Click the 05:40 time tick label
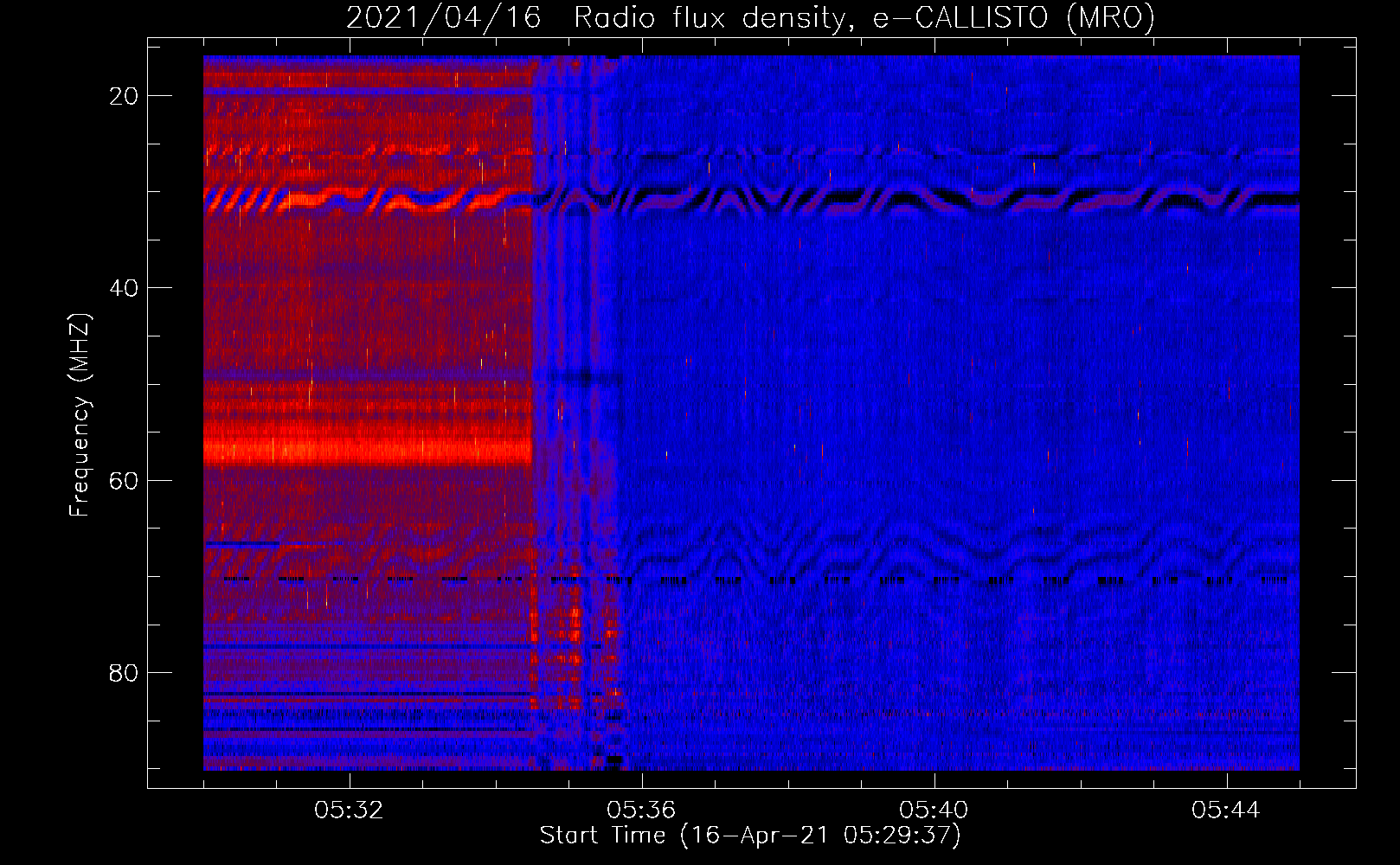This screenshot has height=865, width=1400. coord(934,811)
